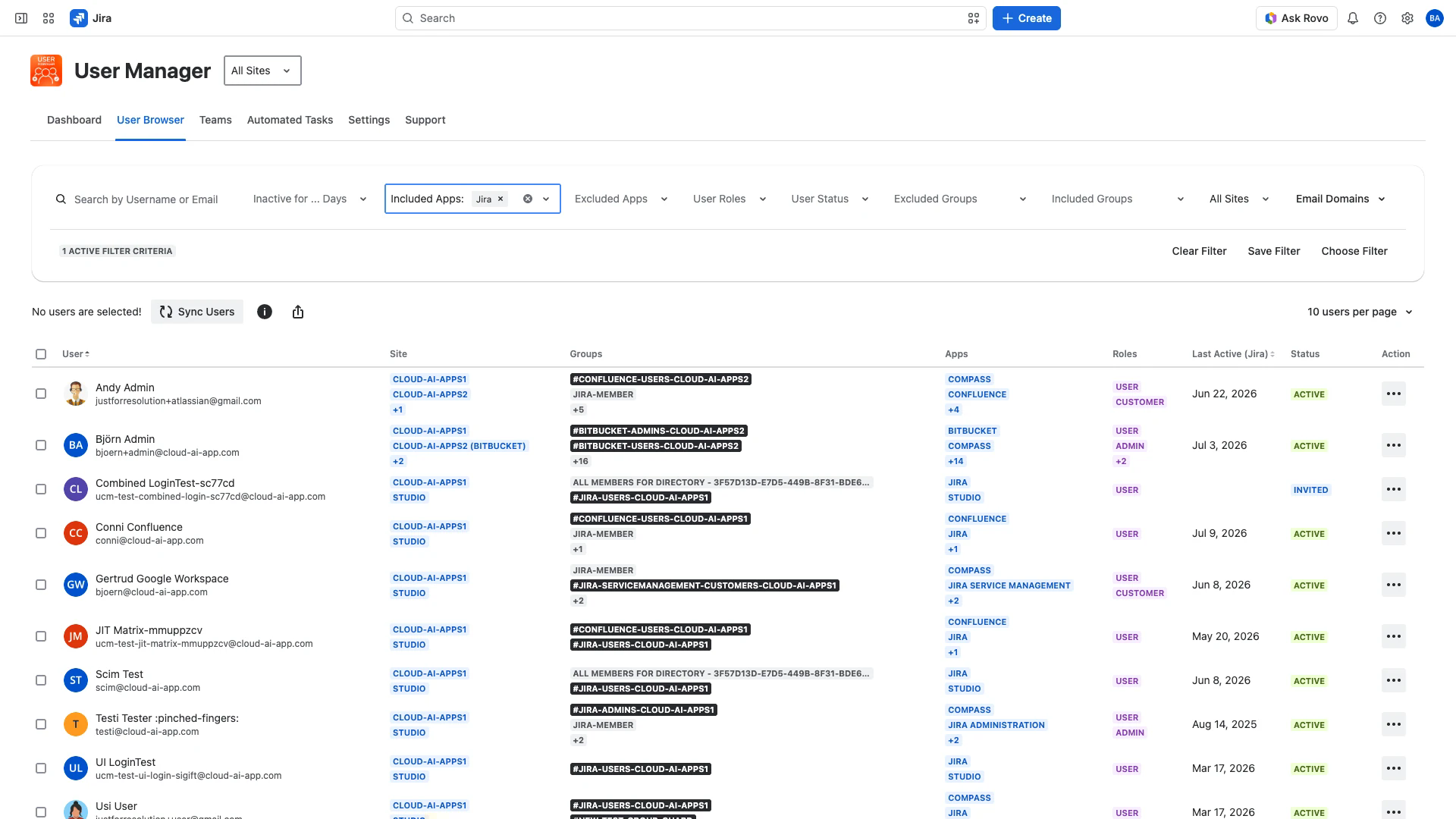The image size is (1456, 819).
Task: Open actions menu for Conni Confluence
Action: click(1394, 533)
